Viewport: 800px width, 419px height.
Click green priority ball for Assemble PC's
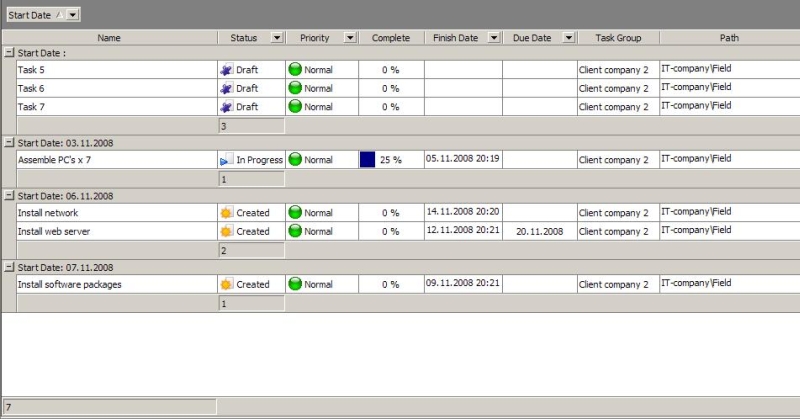[295, 159]
